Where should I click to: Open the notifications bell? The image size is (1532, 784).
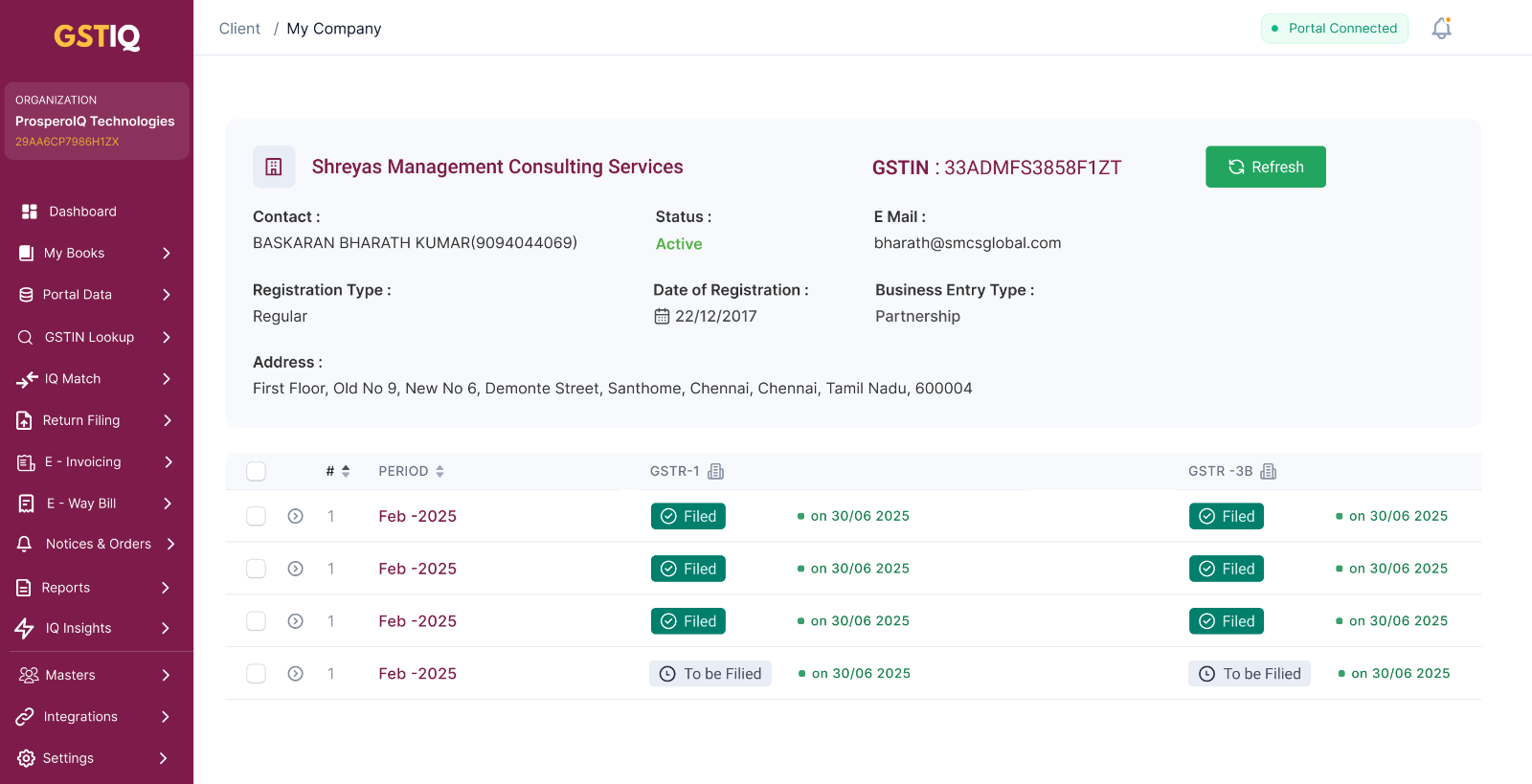(1442, 29)
